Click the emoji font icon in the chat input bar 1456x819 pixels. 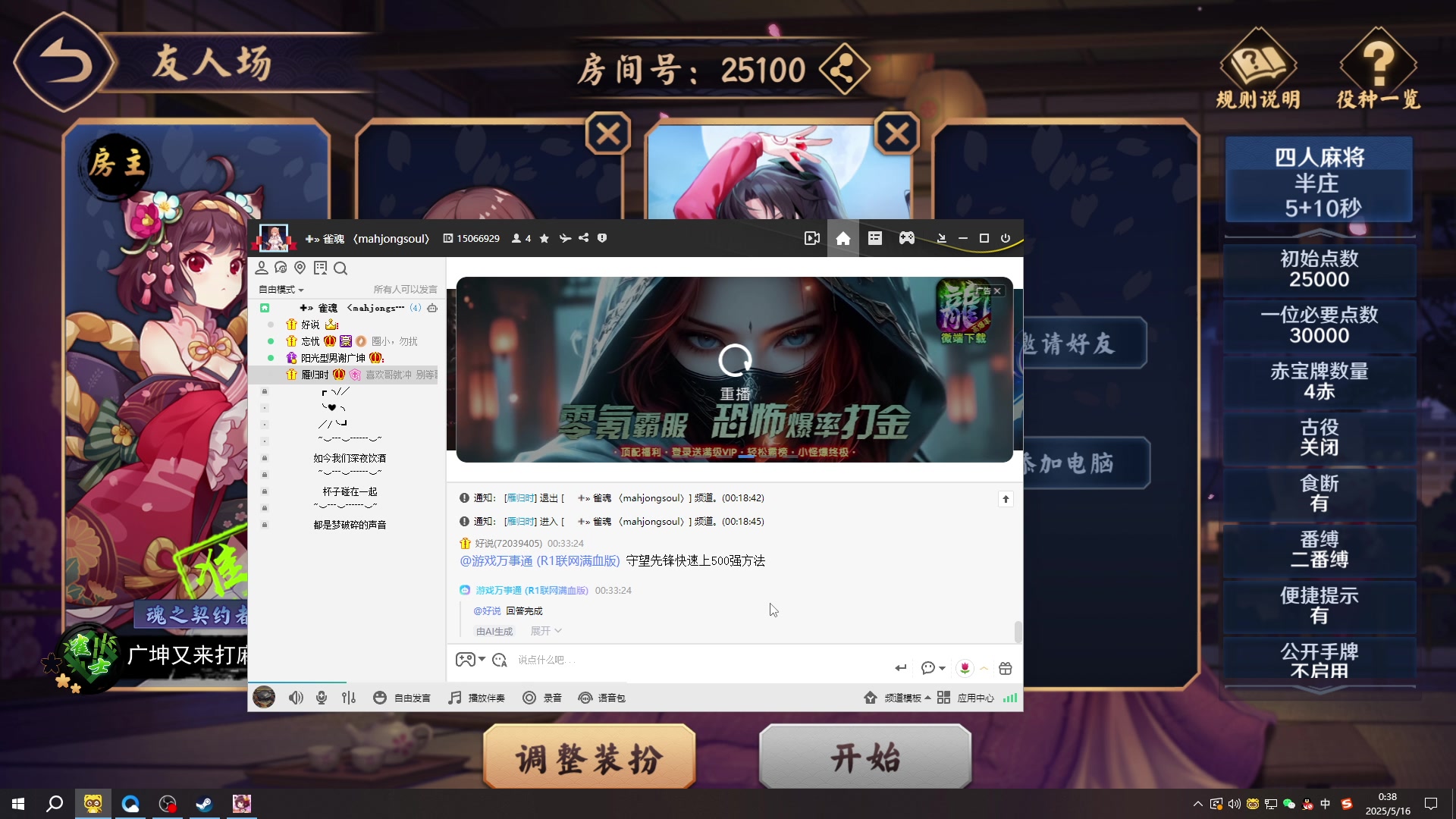coord(499,661)
